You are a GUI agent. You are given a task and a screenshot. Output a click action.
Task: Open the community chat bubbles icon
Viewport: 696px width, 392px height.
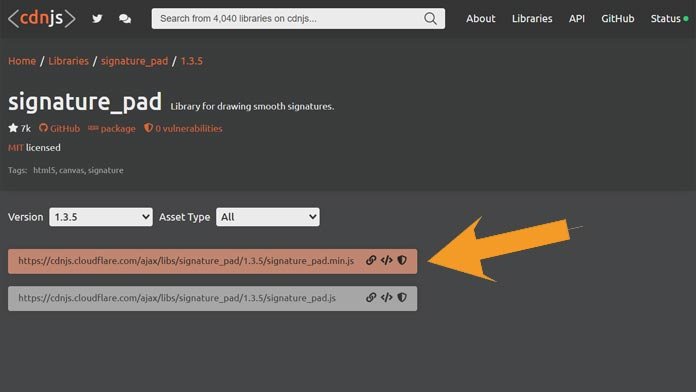[125, 19]
